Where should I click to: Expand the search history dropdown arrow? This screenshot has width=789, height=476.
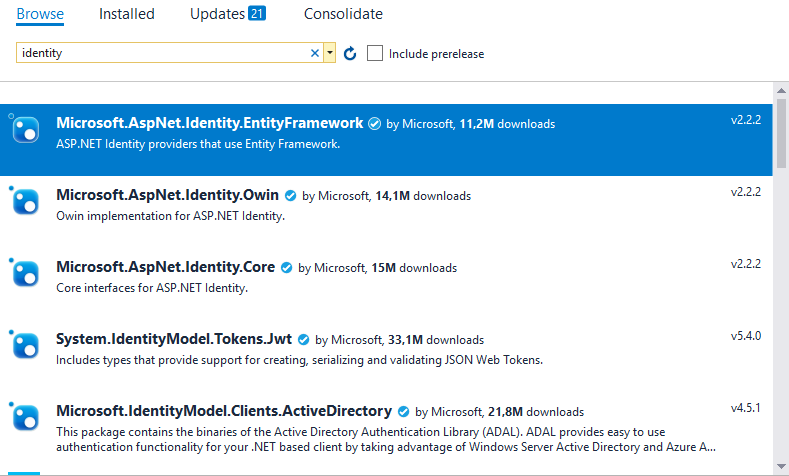[x=330, y=53]
